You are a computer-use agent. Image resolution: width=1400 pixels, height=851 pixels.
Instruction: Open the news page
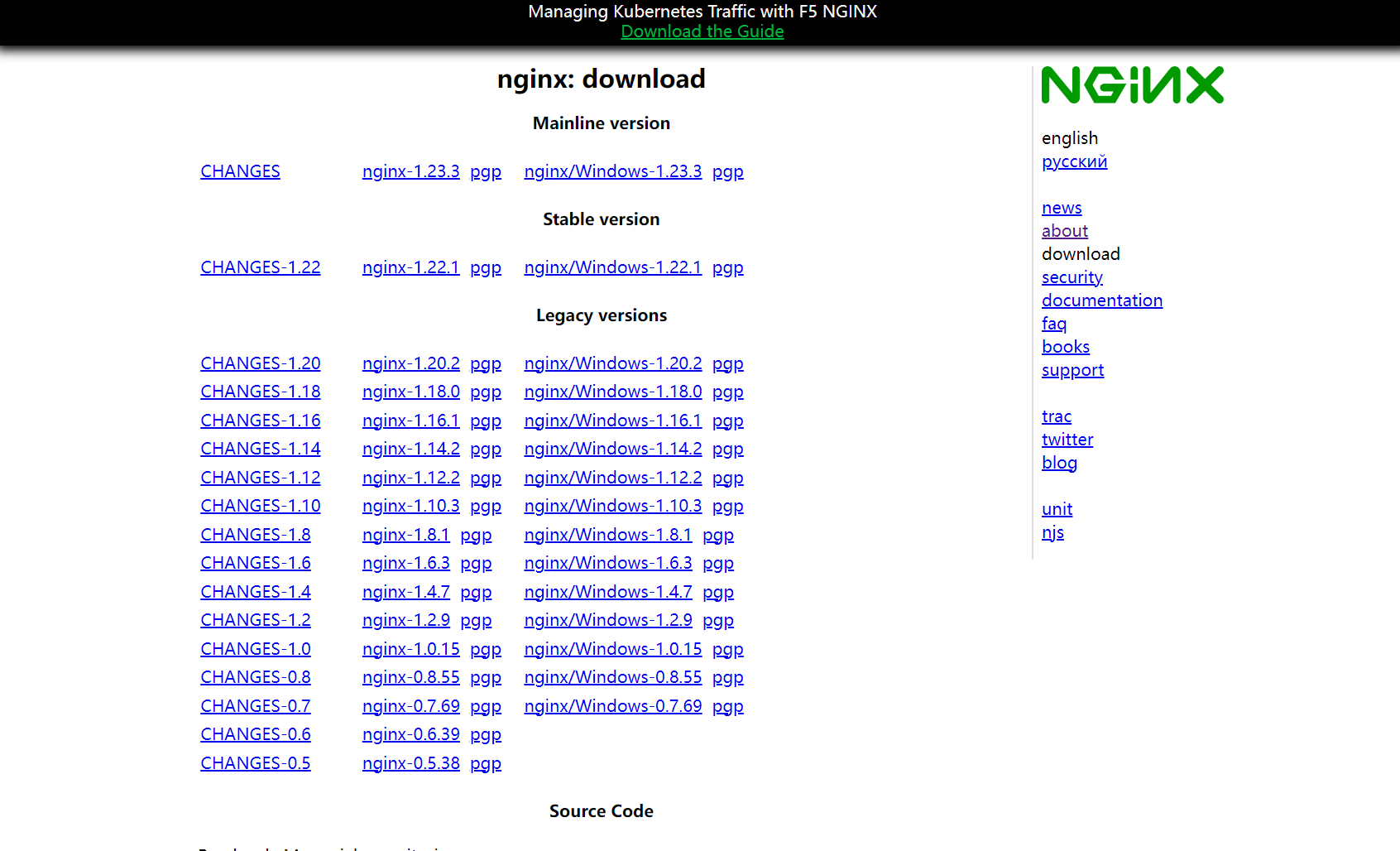coord(1061,208)
